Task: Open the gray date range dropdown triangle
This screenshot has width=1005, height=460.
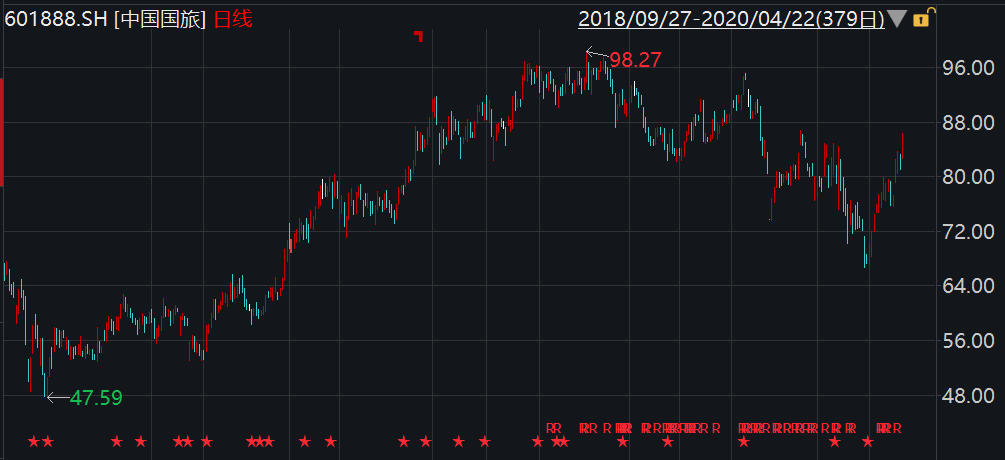Action: click(897, 18)
